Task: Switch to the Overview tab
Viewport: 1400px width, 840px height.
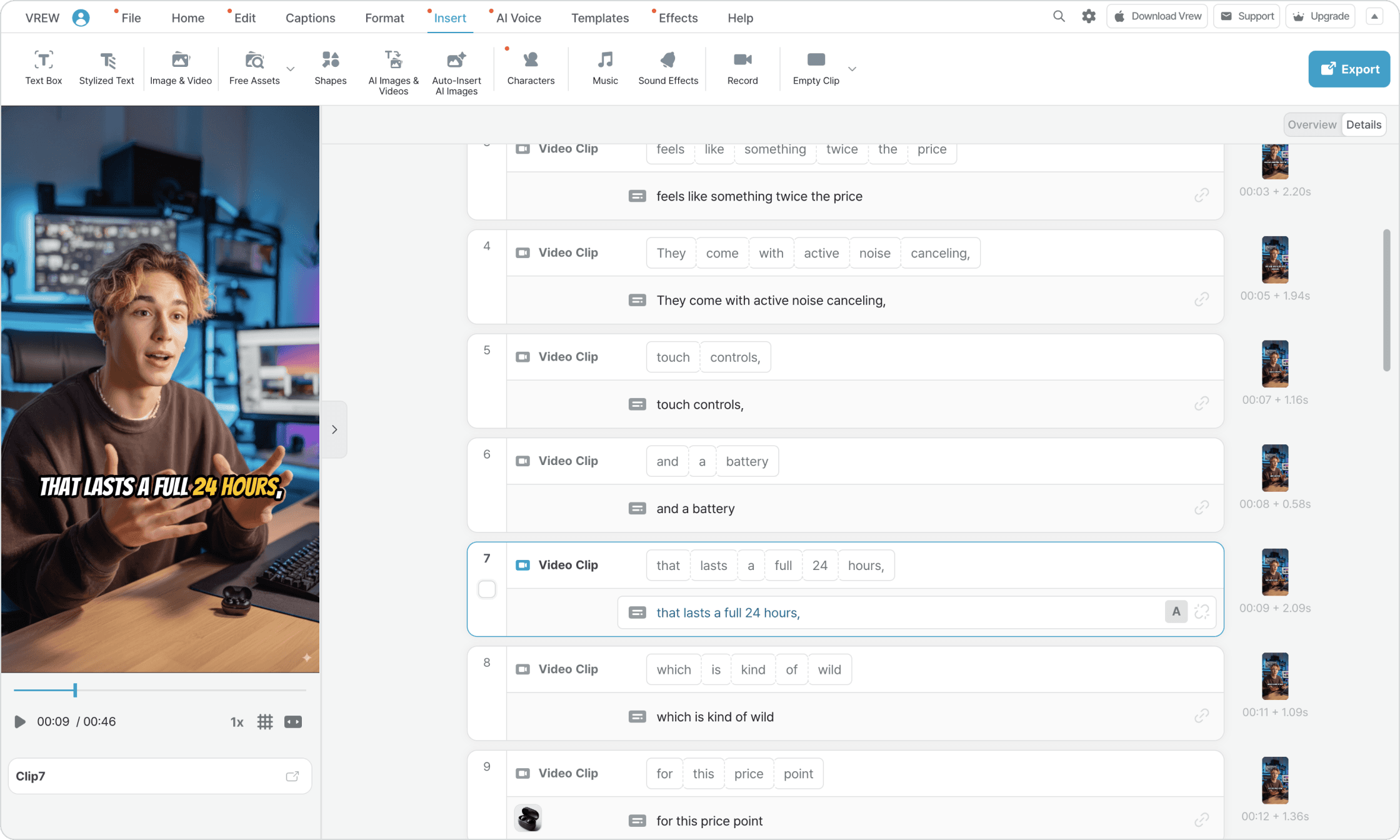Action: pyautogui.click(x=1312, y=124)
